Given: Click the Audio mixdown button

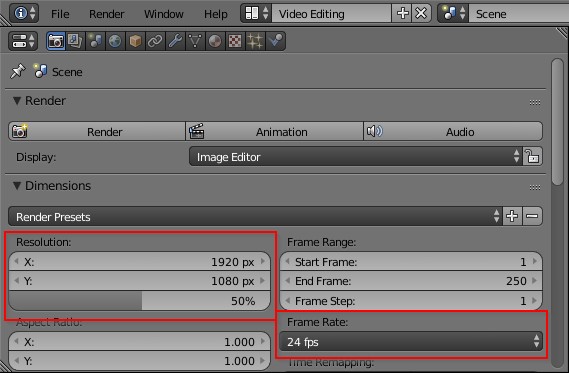Looking at the screenshot, I should point(453,131).
